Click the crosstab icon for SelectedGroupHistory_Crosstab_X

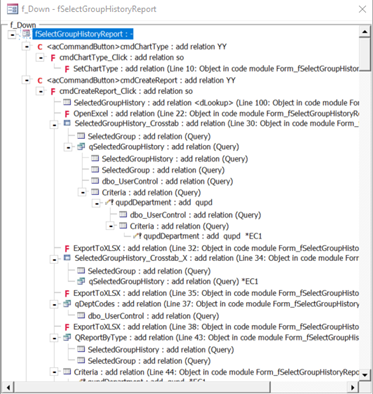click(x=67, y=258)
